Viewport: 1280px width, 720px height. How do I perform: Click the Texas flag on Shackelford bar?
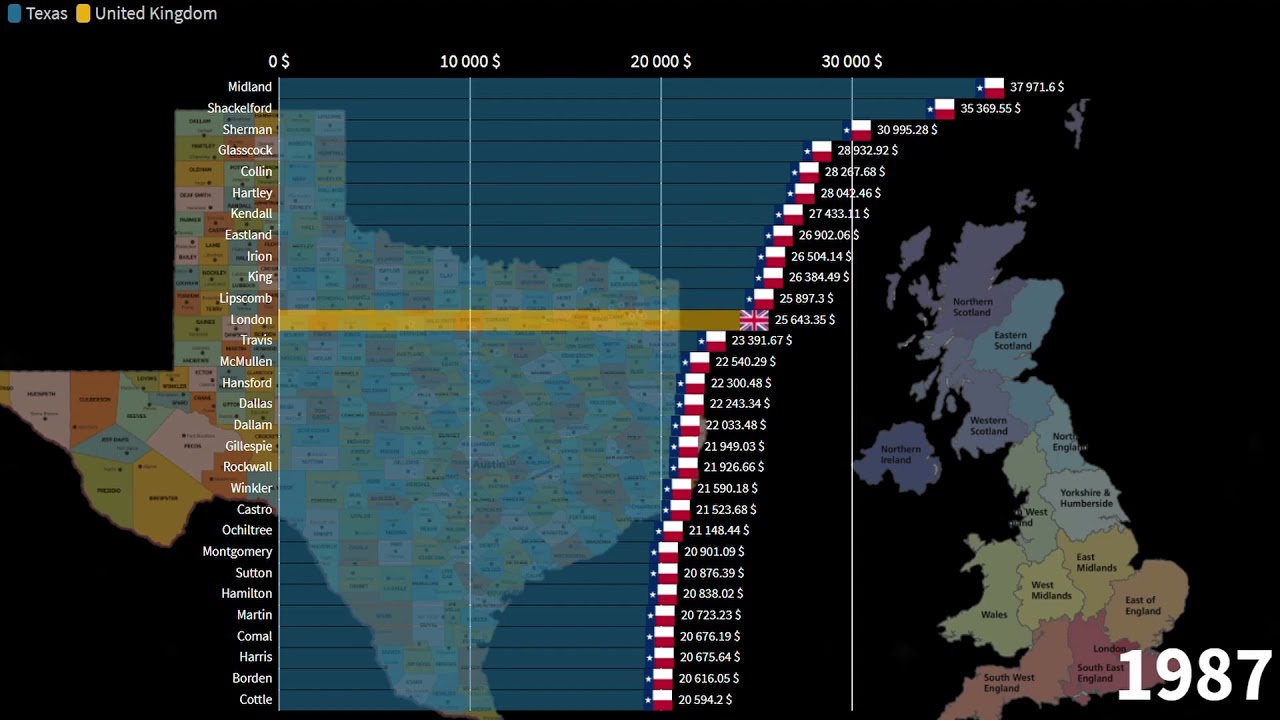(941, 108)
